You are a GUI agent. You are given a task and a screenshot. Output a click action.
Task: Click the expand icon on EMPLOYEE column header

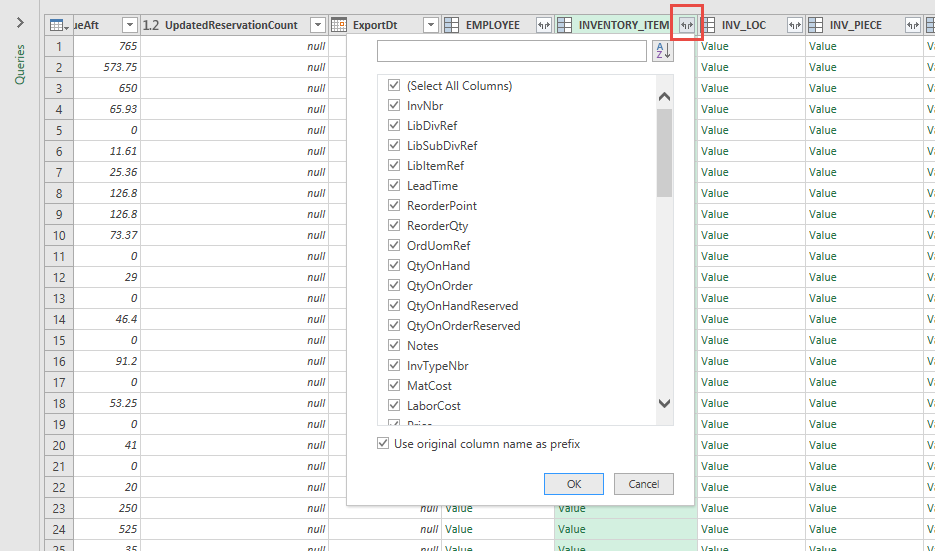tap(543, 25)
